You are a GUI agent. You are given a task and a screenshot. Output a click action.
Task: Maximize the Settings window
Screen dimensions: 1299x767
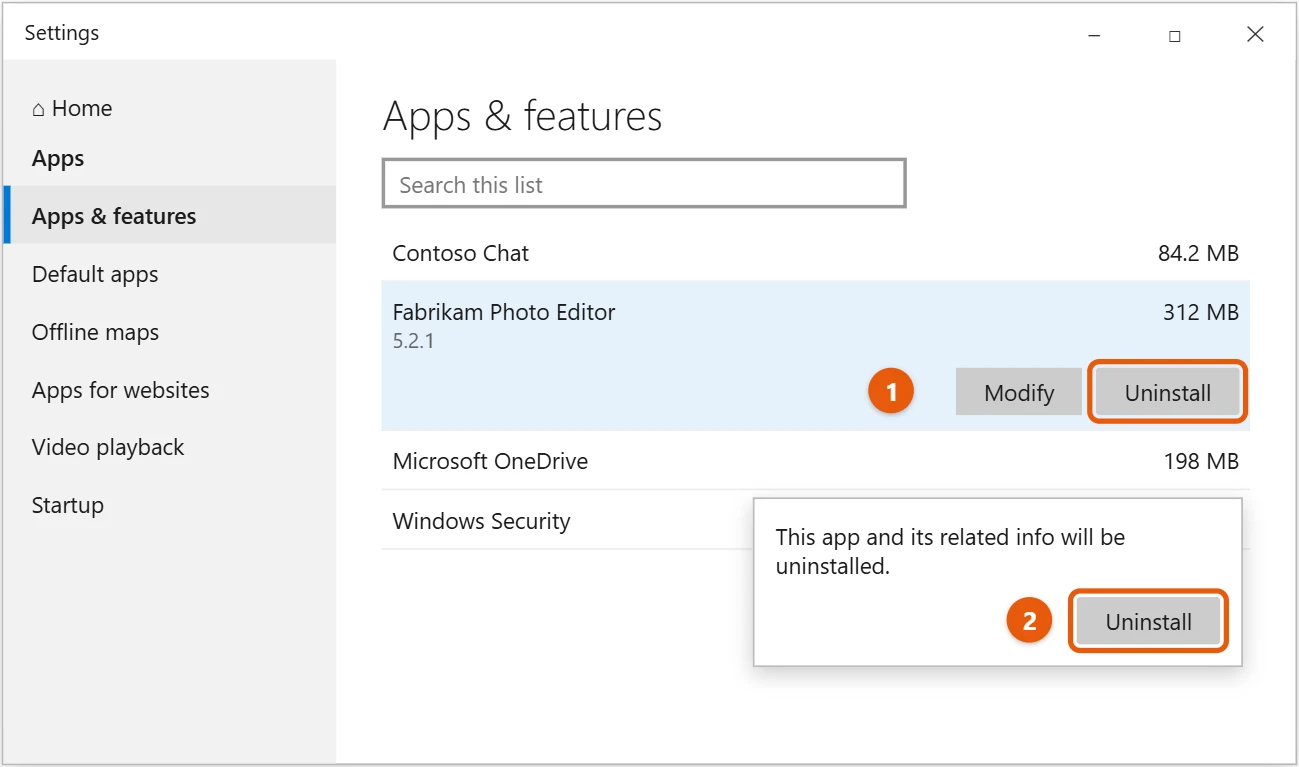pos(1175,35)
